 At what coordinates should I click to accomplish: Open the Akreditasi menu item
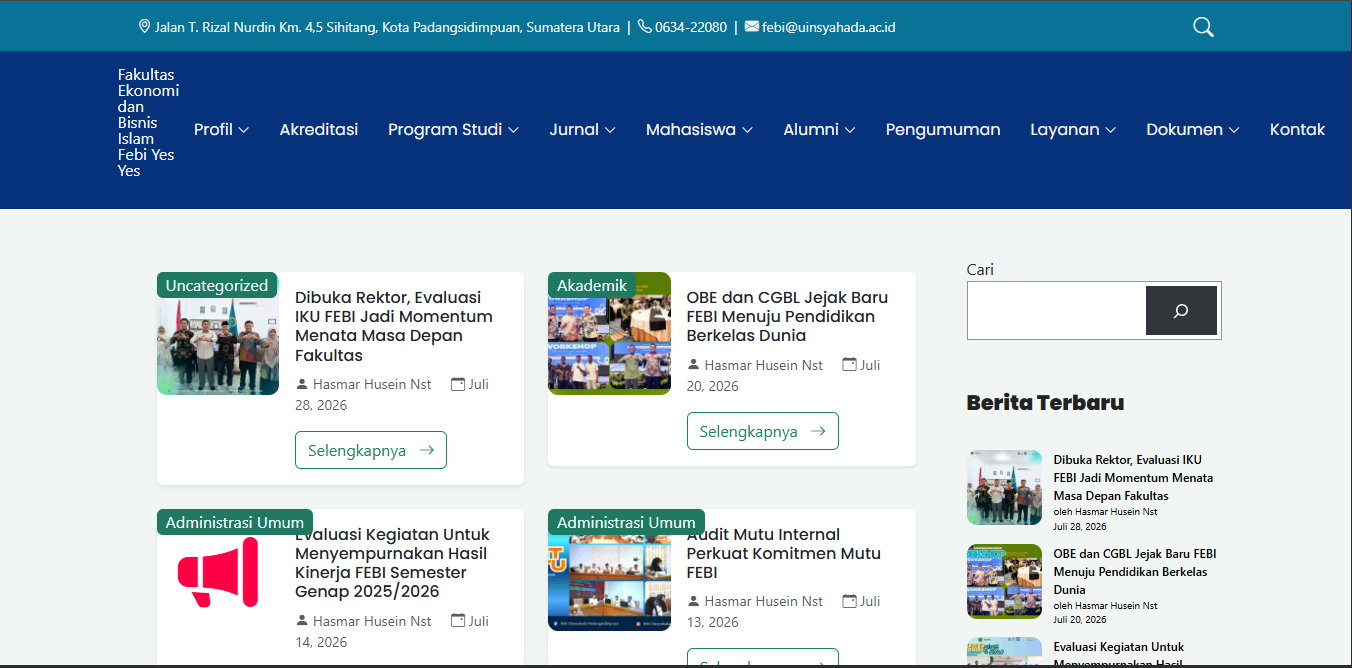tap(319, 129)
